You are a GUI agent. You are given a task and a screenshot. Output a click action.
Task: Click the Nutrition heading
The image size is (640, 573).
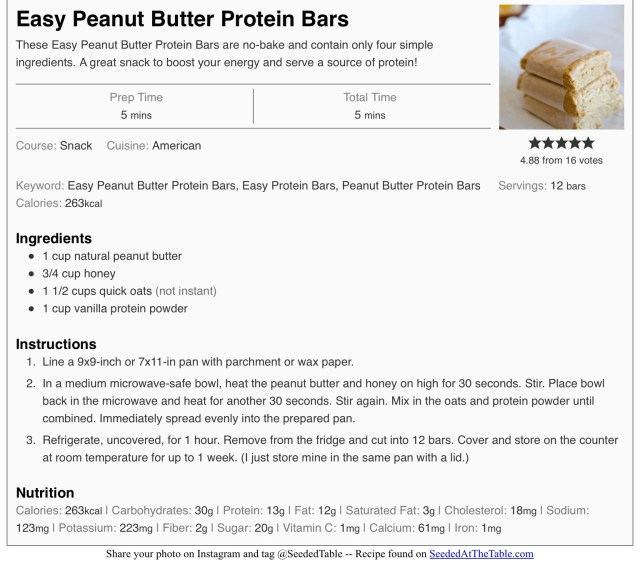[x=45, y=492]
